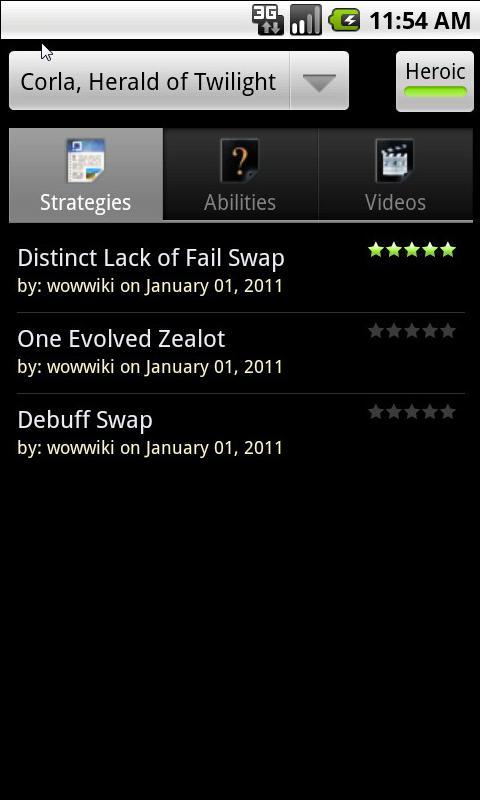Open the Corla, Herald of Twilight selector
The image size is (480, 800).
pos(179,81)
